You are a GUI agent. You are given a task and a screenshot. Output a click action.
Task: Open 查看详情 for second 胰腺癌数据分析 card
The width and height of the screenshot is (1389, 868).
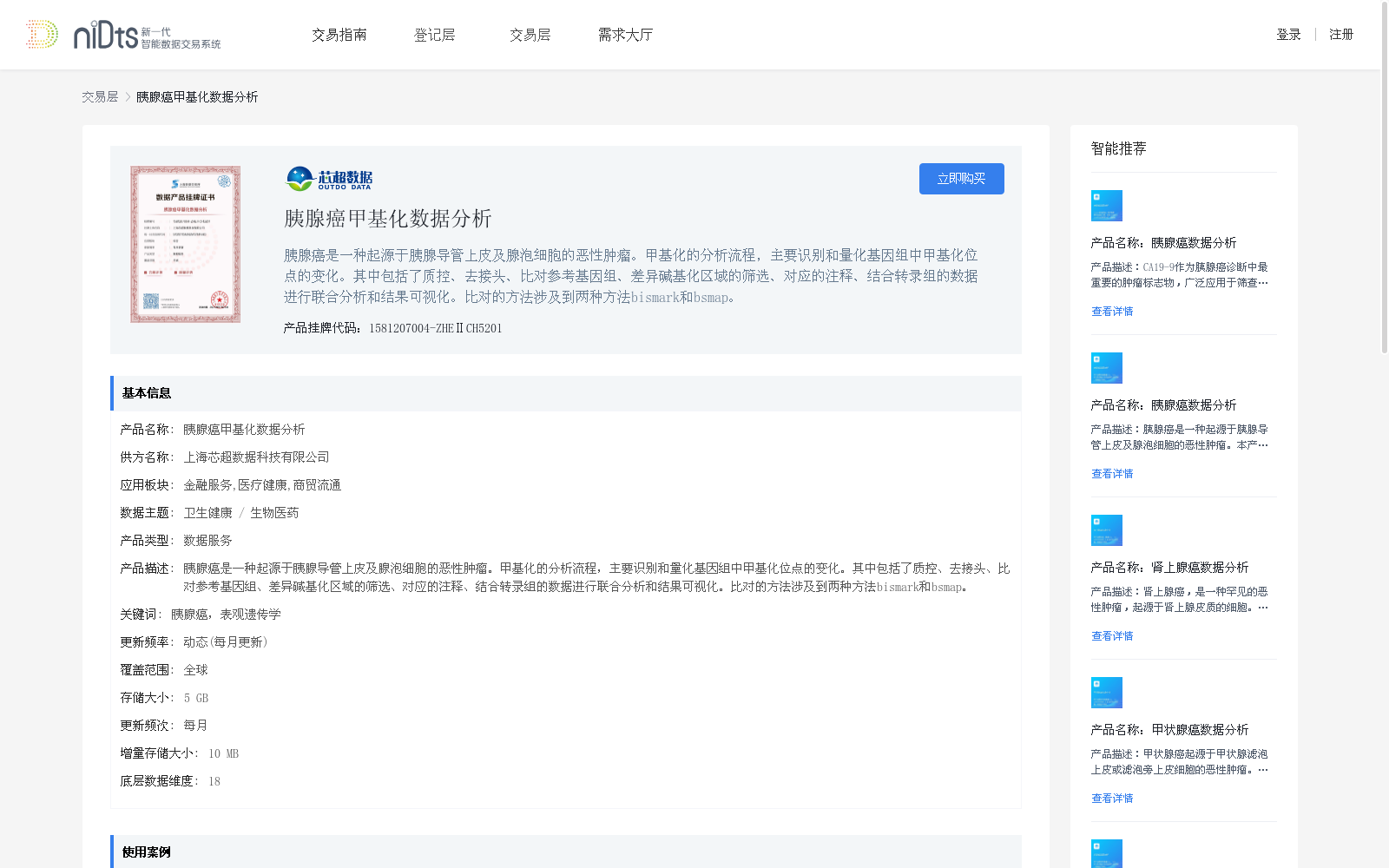[x=1112, y=474]
